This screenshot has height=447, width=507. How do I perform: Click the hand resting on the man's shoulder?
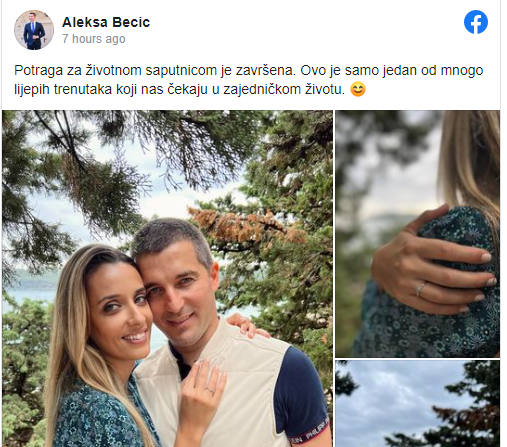coord(245,325)
